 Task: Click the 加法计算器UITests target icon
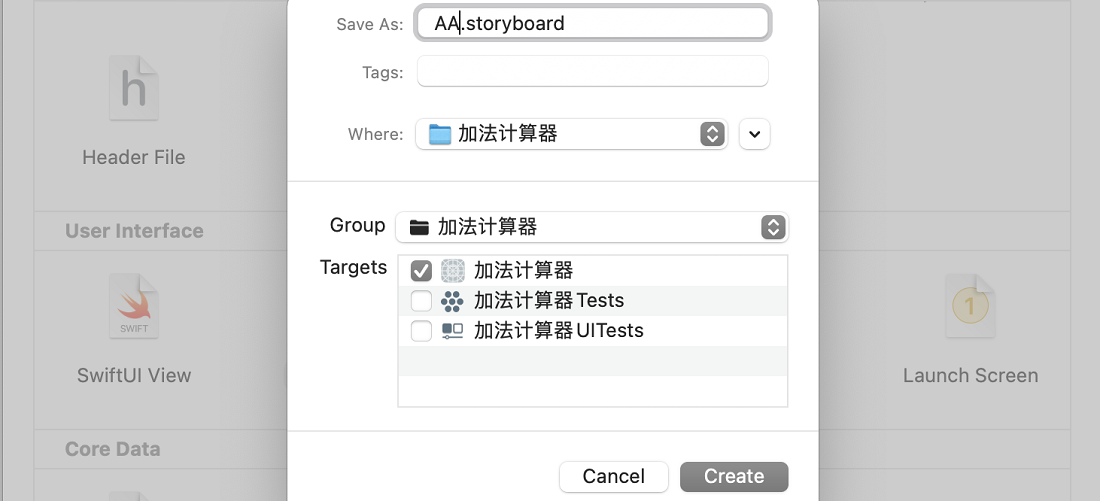tap(452, 331)
